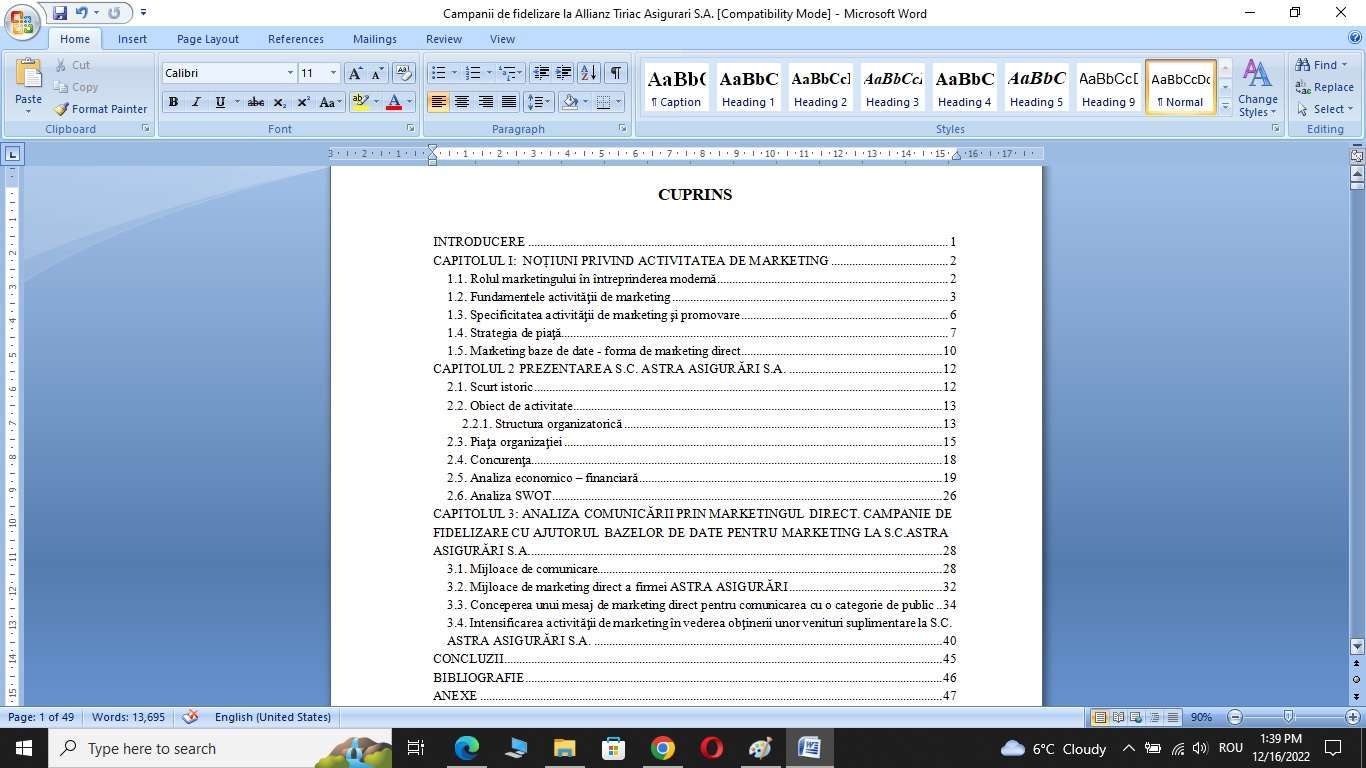
Task: Apply strikethrough to text
Action: pyautogui.click(x=256, y=102)
